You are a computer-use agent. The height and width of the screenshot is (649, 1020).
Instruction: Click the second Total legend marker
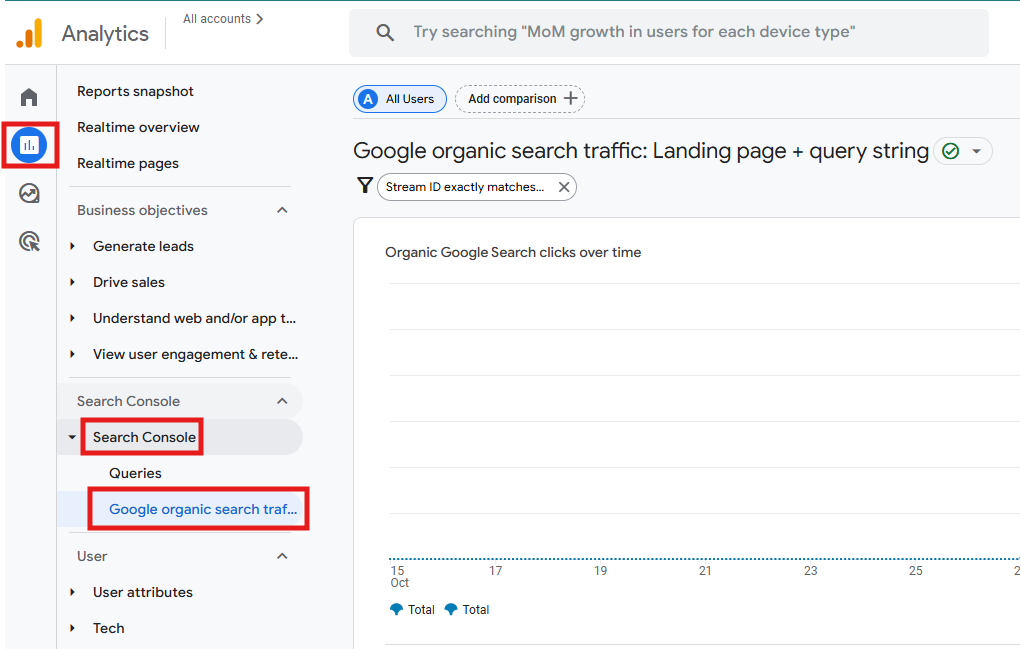click(451, 609)
